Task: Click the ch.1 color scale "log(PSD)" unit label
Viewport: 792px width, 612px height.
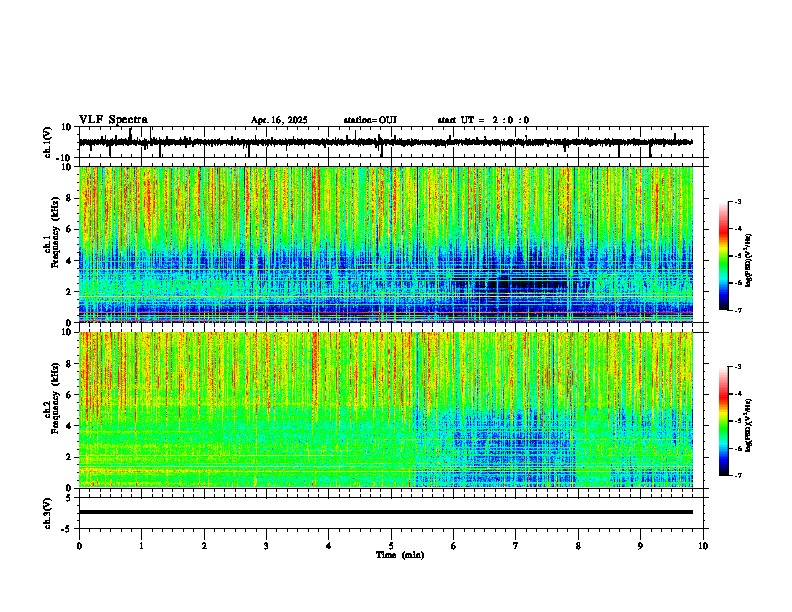Action: 749,261
